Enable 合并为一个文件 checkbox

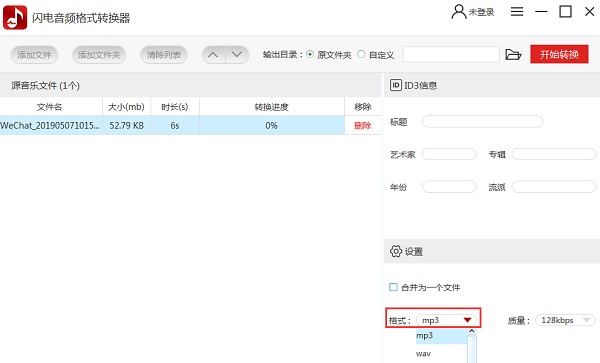coord(393,287)
